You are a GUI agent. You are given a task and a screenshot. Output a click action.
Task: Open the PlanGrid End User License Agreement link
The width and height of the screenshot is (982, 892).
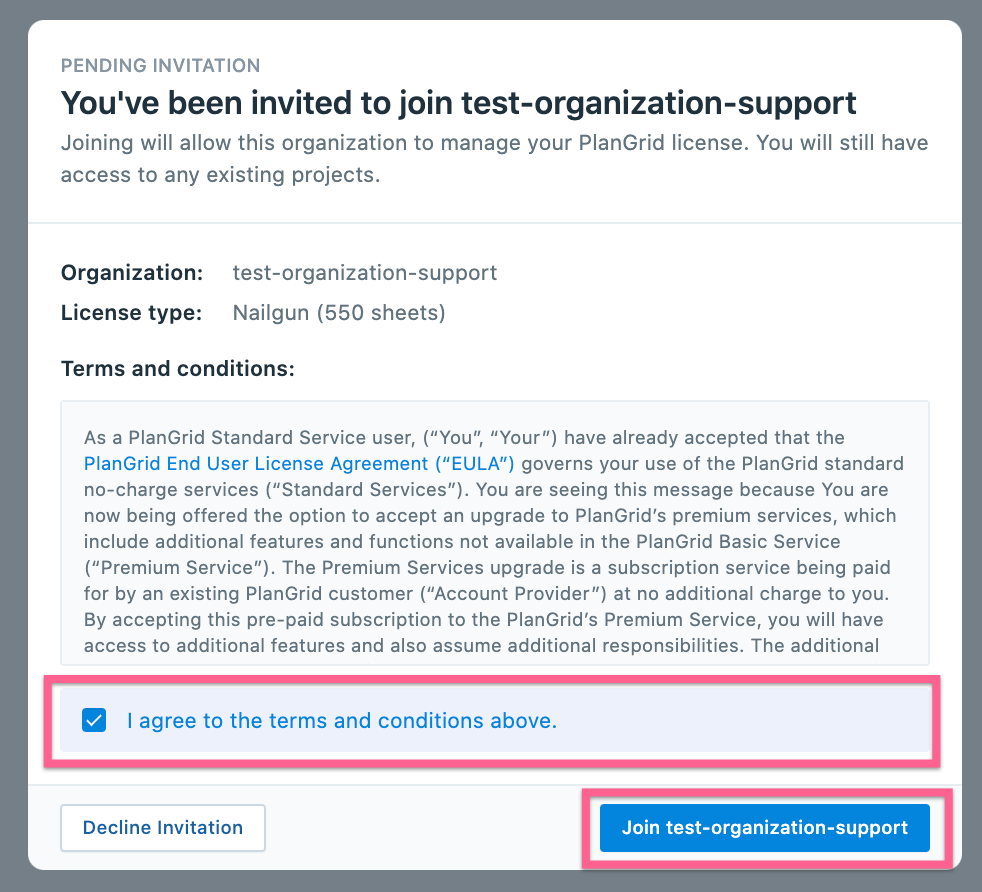coord(299,463)
